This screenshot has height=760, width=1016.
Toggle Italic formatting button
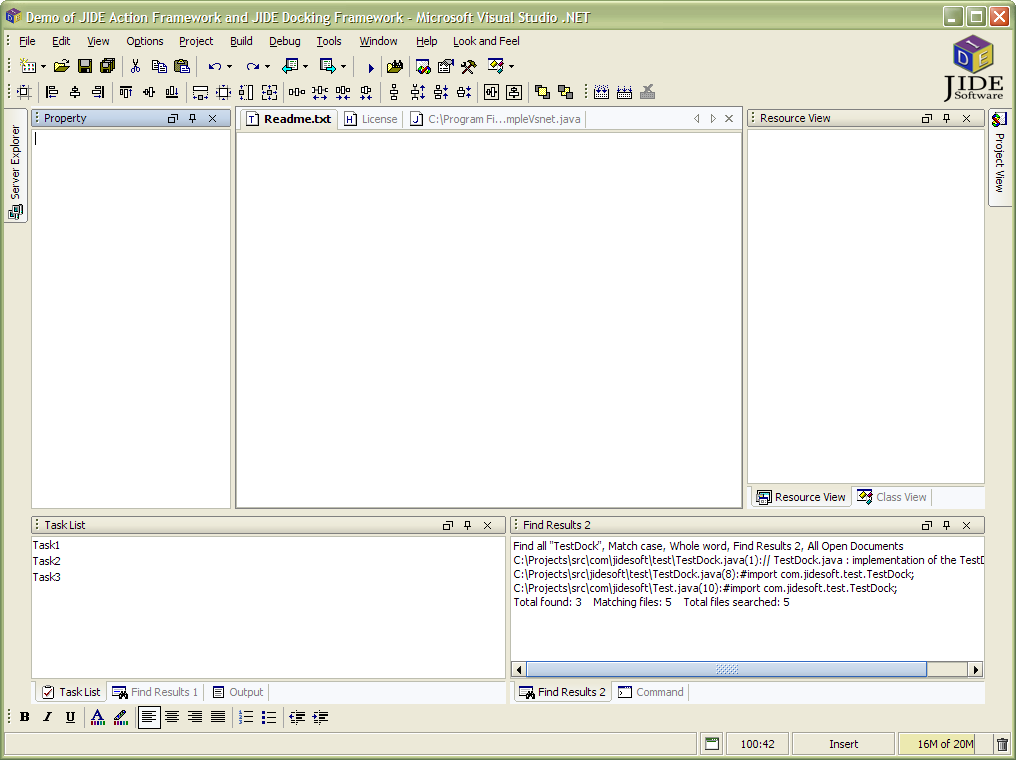[x=47, y=717]
